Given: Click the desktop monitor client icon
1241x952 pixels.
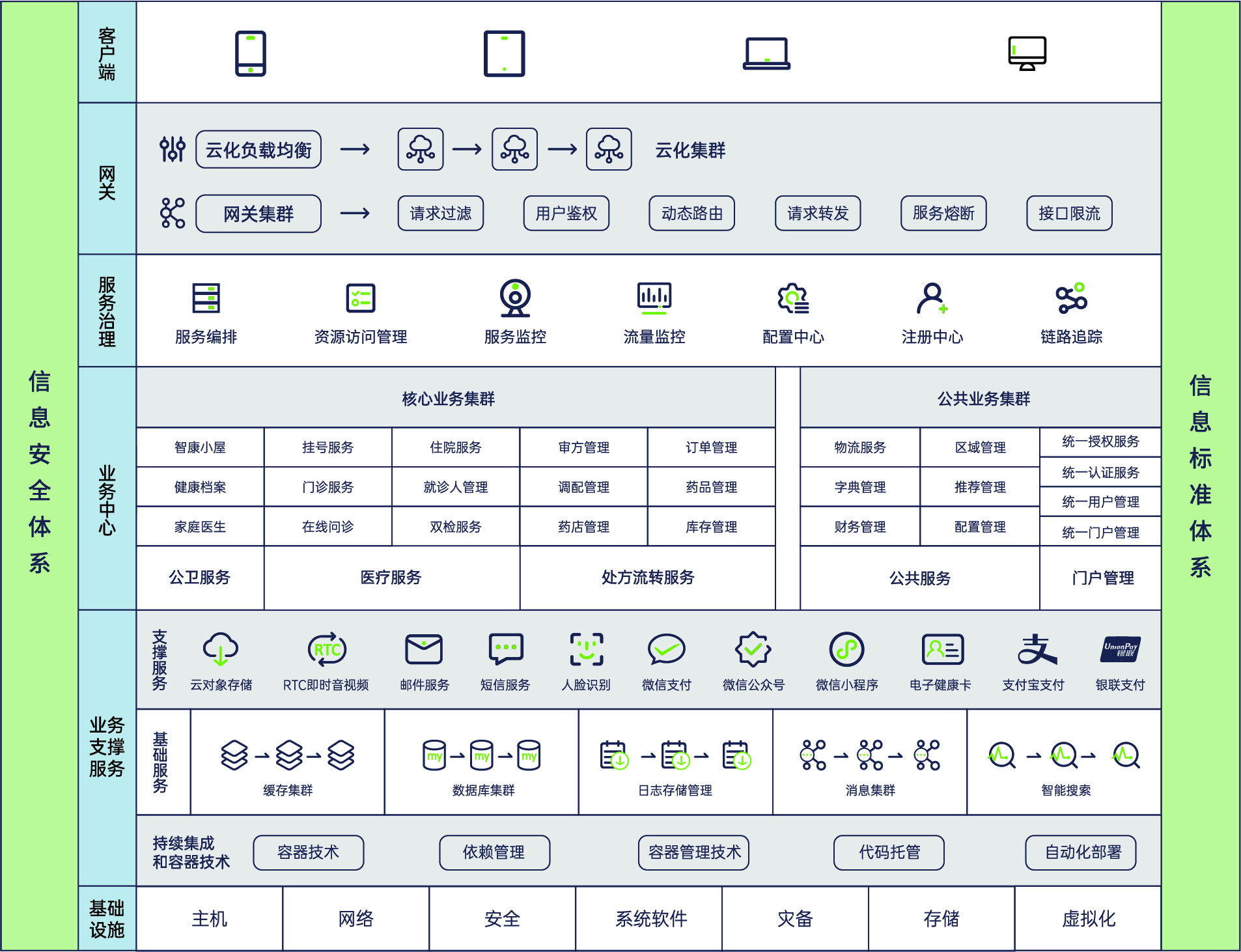Looking at the screenshot, I should pyautogui.click(x=1027, y=53).
